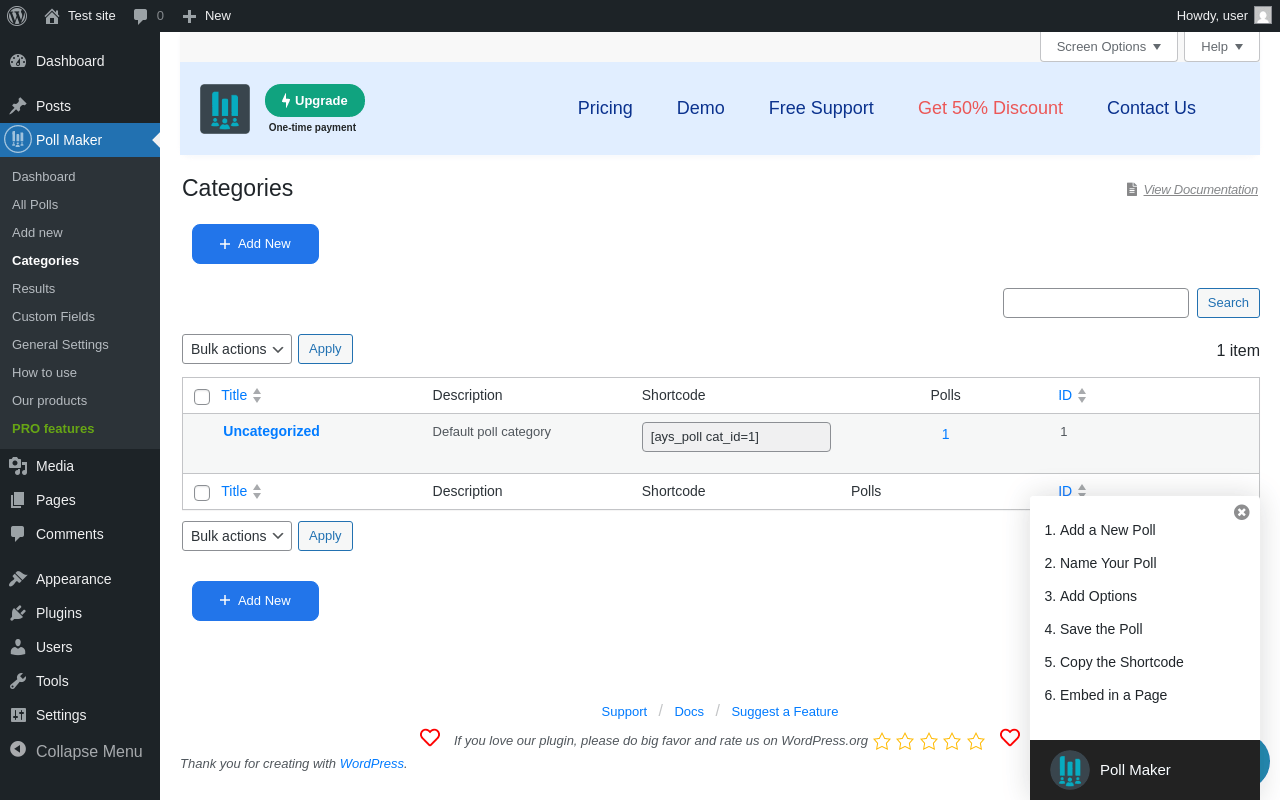Click the user avatar in the admin bar

pyautogui.click(x=1263, y=16)
